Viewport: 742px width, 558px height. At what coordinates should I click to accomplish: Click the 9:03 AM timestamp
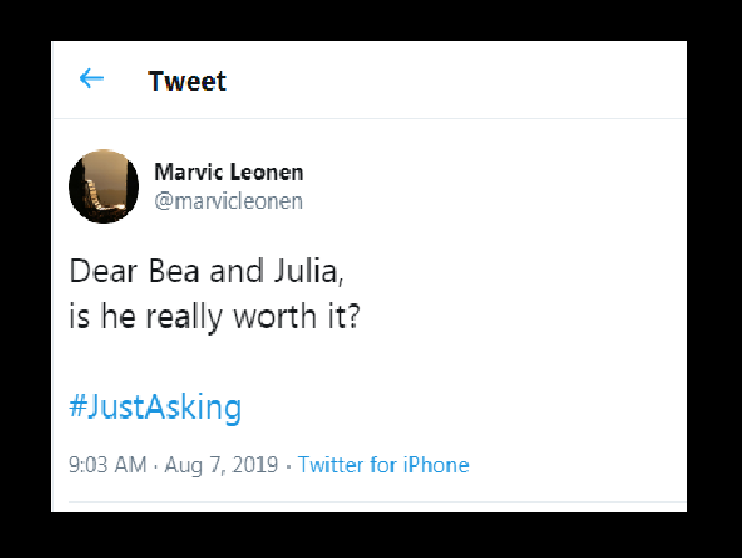click(x=107, y=464)
